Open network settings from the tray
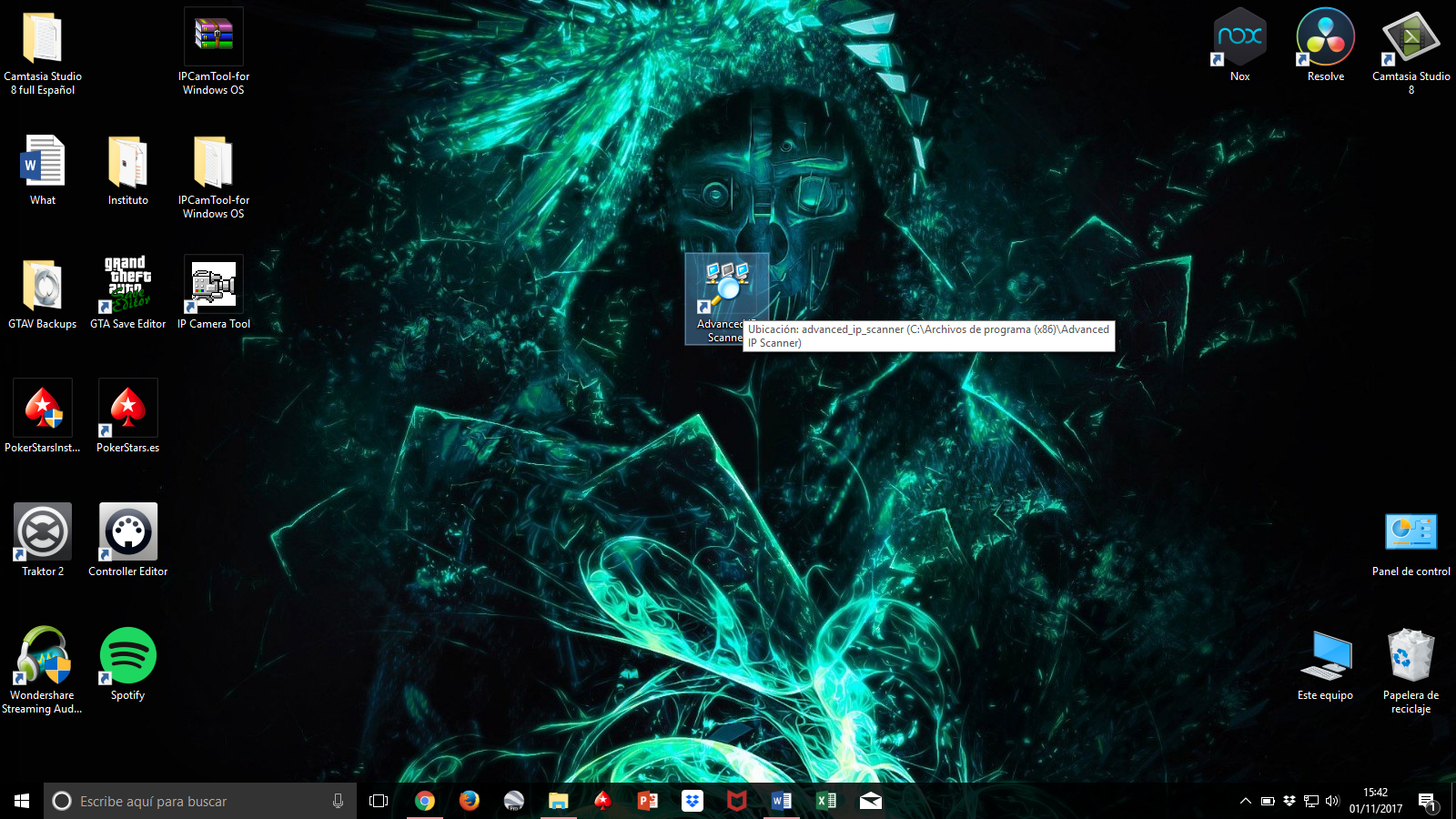Screen dimensions: 1456x819 point(1310,801)
